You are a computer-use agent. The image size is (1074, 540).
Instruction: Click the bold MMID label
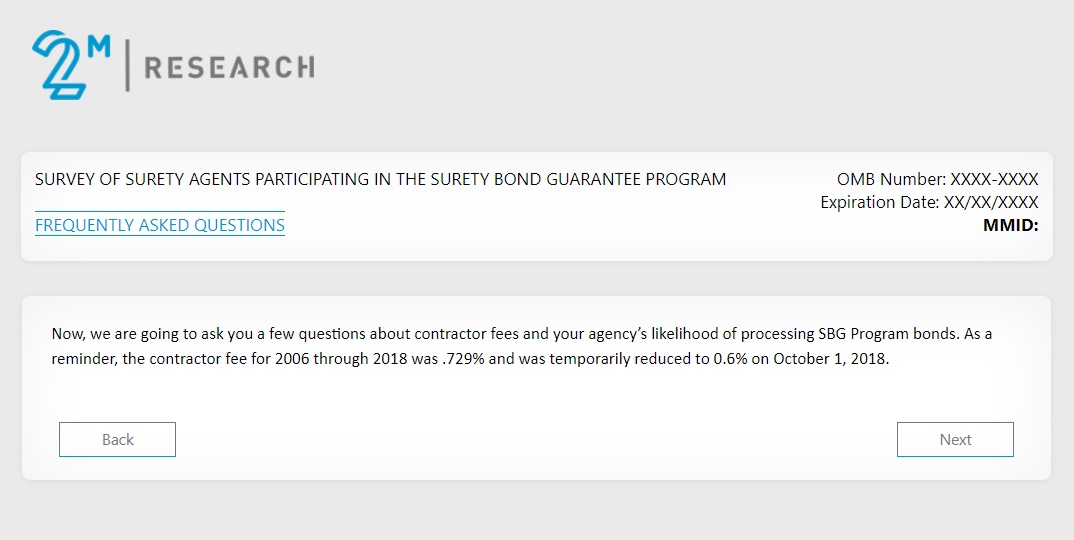pyautogui.click(x=1011, y=225)
